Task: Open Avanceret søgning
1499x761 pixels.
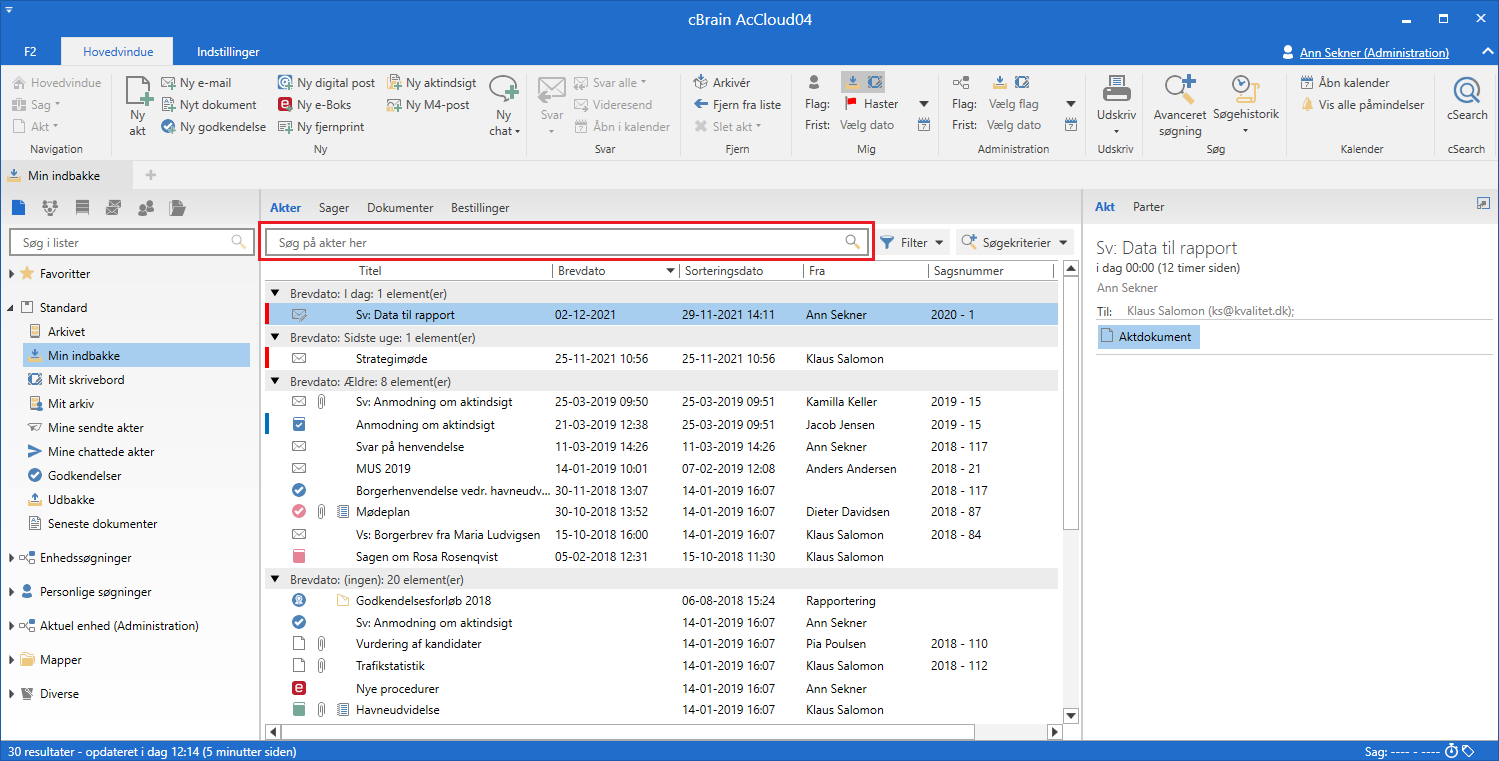Action: point(1180,107)
